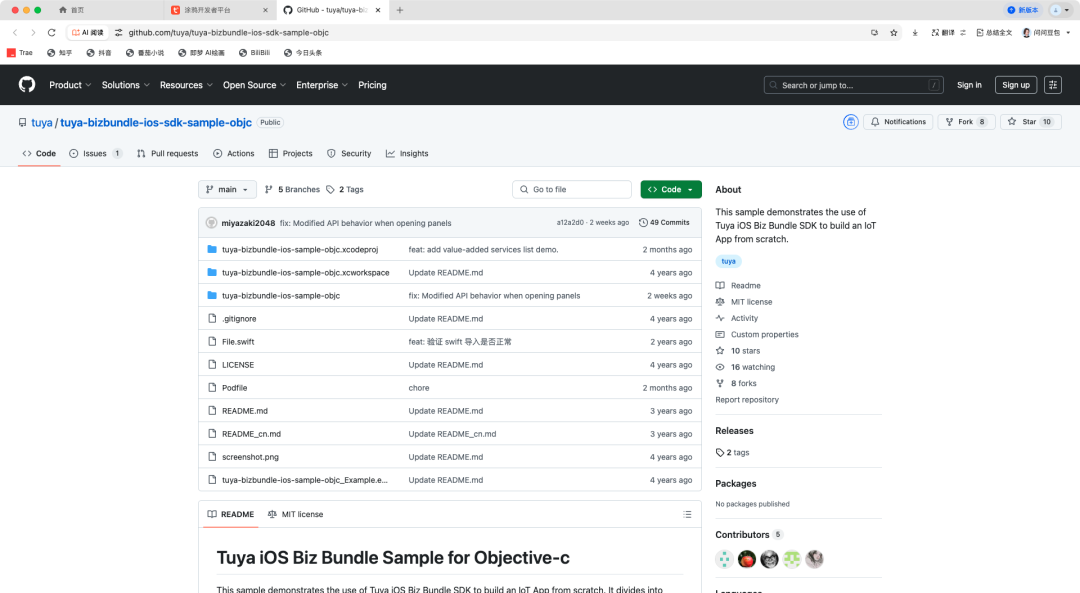This screenshot has height=593, width=1080.
Task: Bookmark this page with the star icon
Action: click(893, 32)
